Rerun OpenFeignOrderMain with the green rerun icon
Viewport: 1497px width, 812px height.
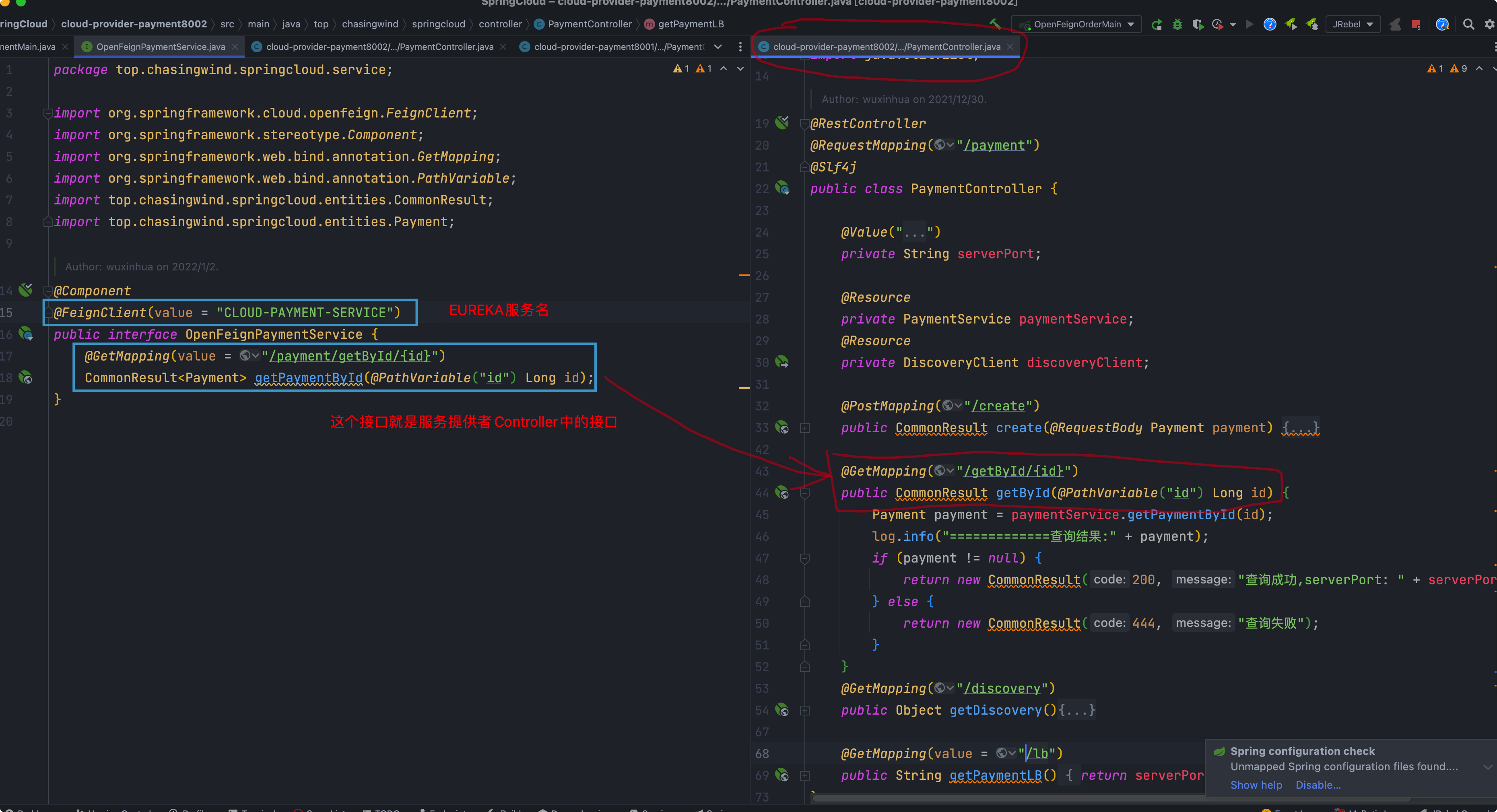point(1157,25)
